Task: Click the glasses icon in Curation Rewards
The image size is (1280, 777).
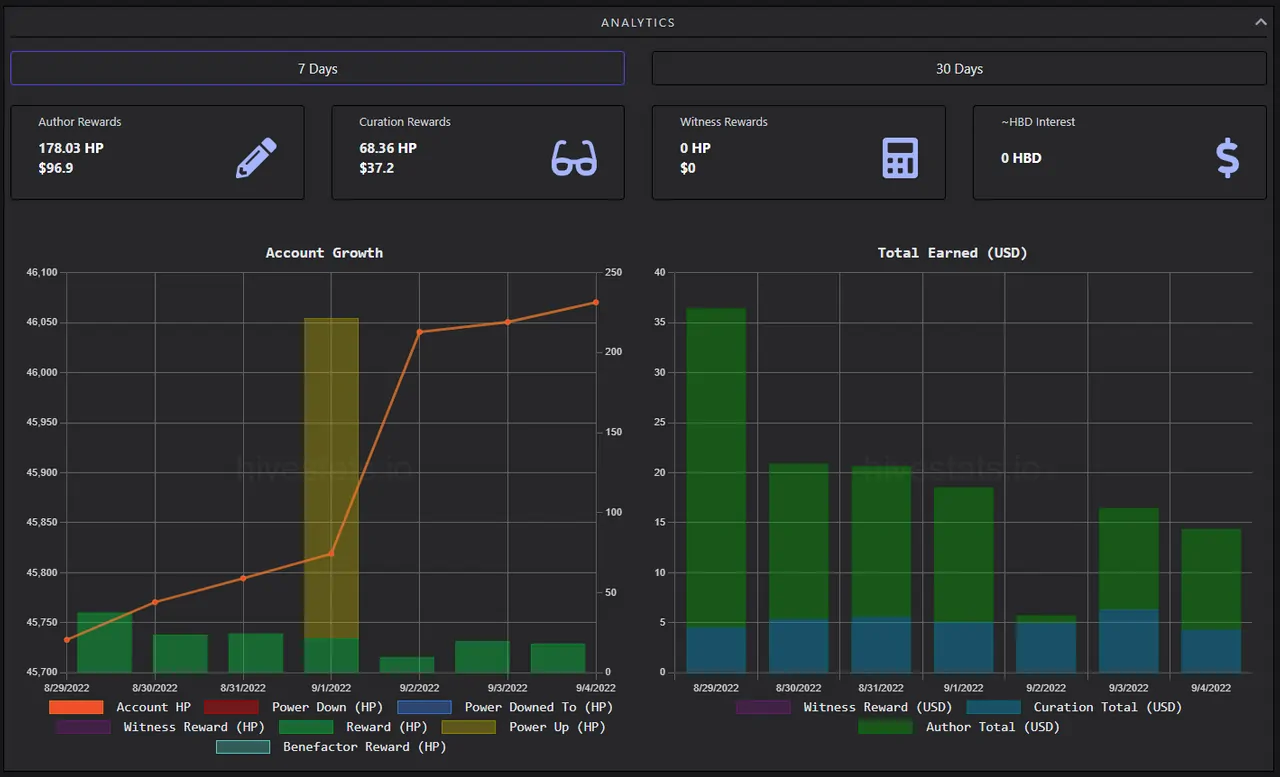Action: pos(574,158)
